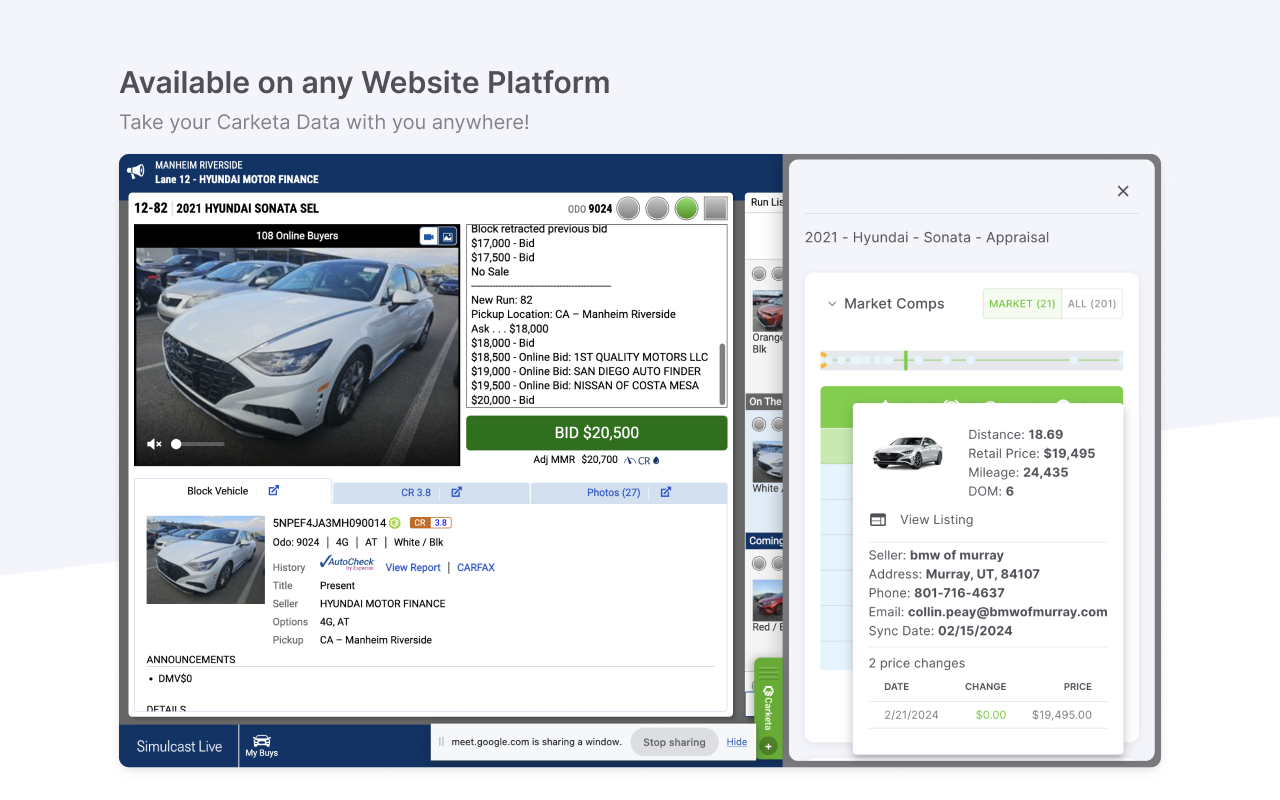Click Simulcast Live label

coord(180,746)
